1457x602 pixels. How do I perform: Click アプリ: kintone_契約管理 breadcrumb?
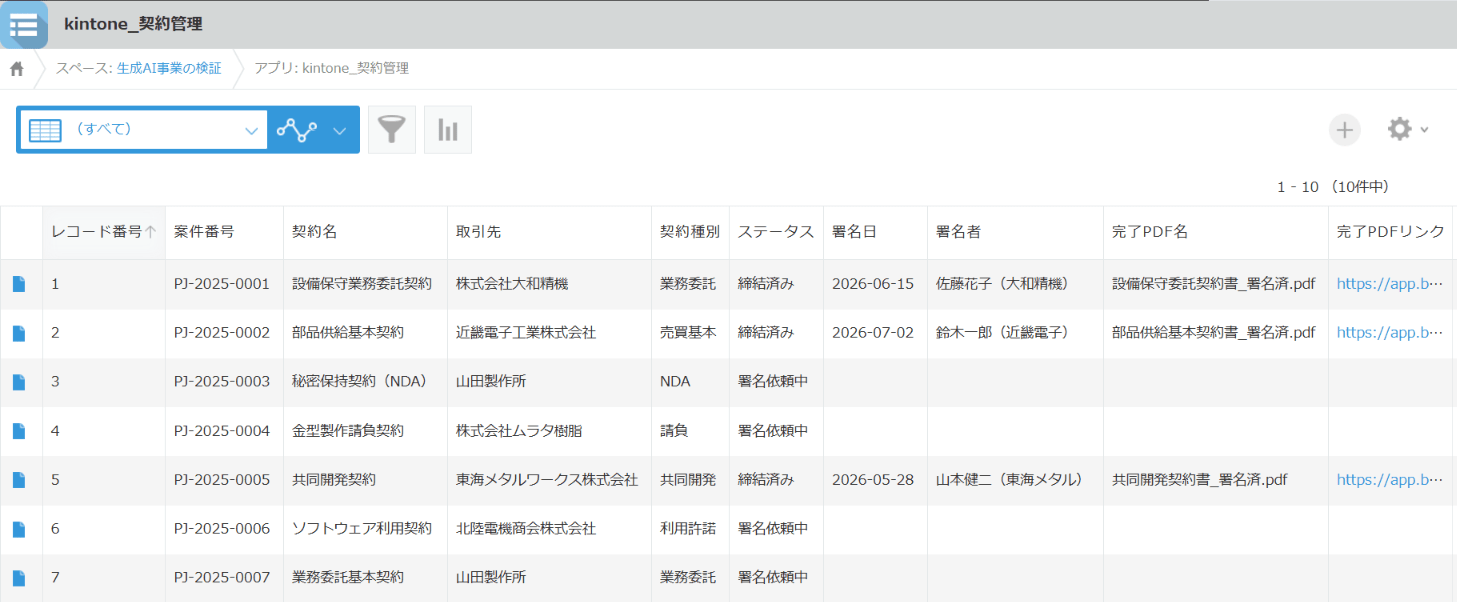pyautogui.click(x=332, y=69)
